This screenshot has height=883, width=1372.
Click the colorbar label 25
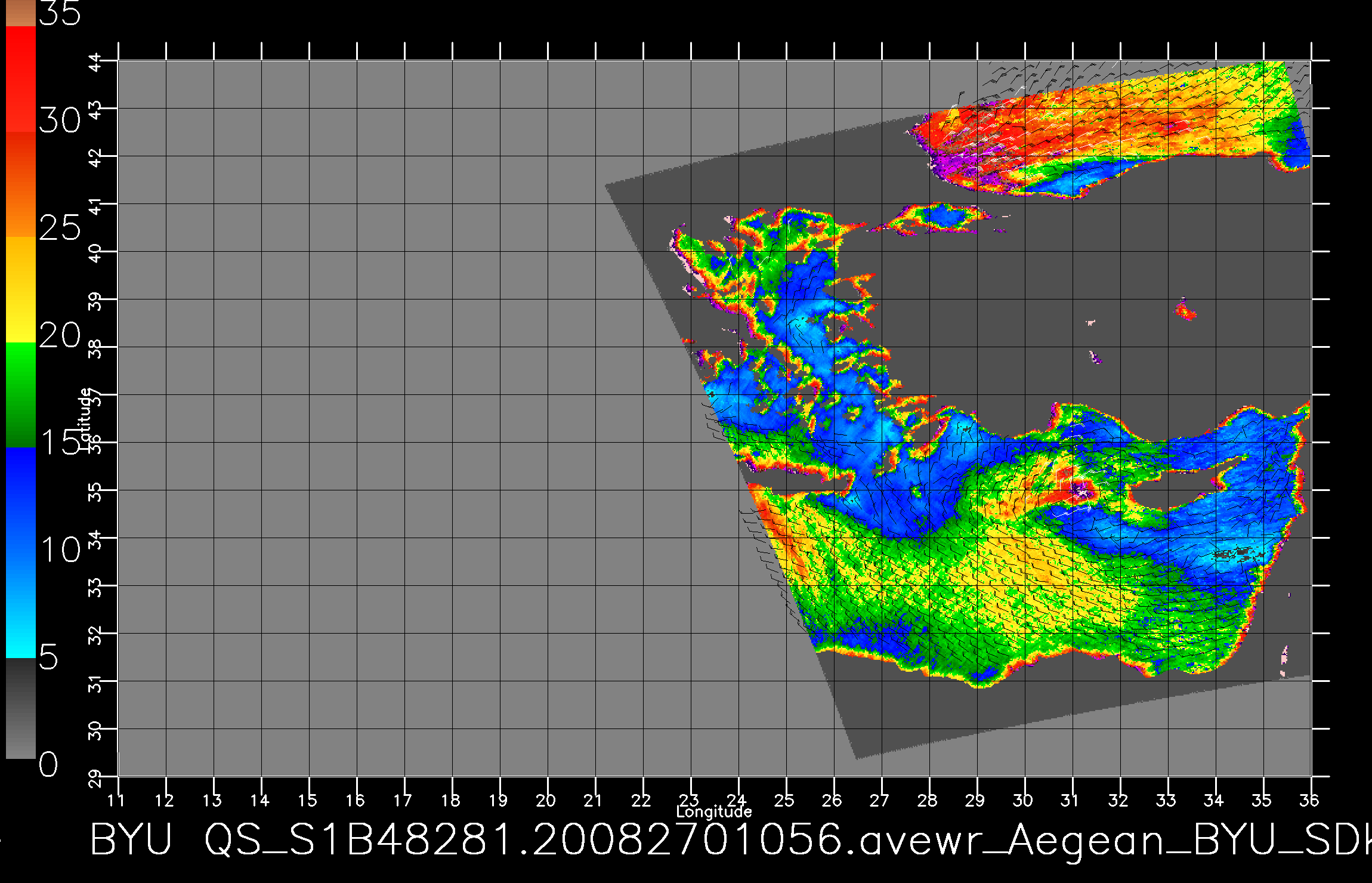(60, 228)
